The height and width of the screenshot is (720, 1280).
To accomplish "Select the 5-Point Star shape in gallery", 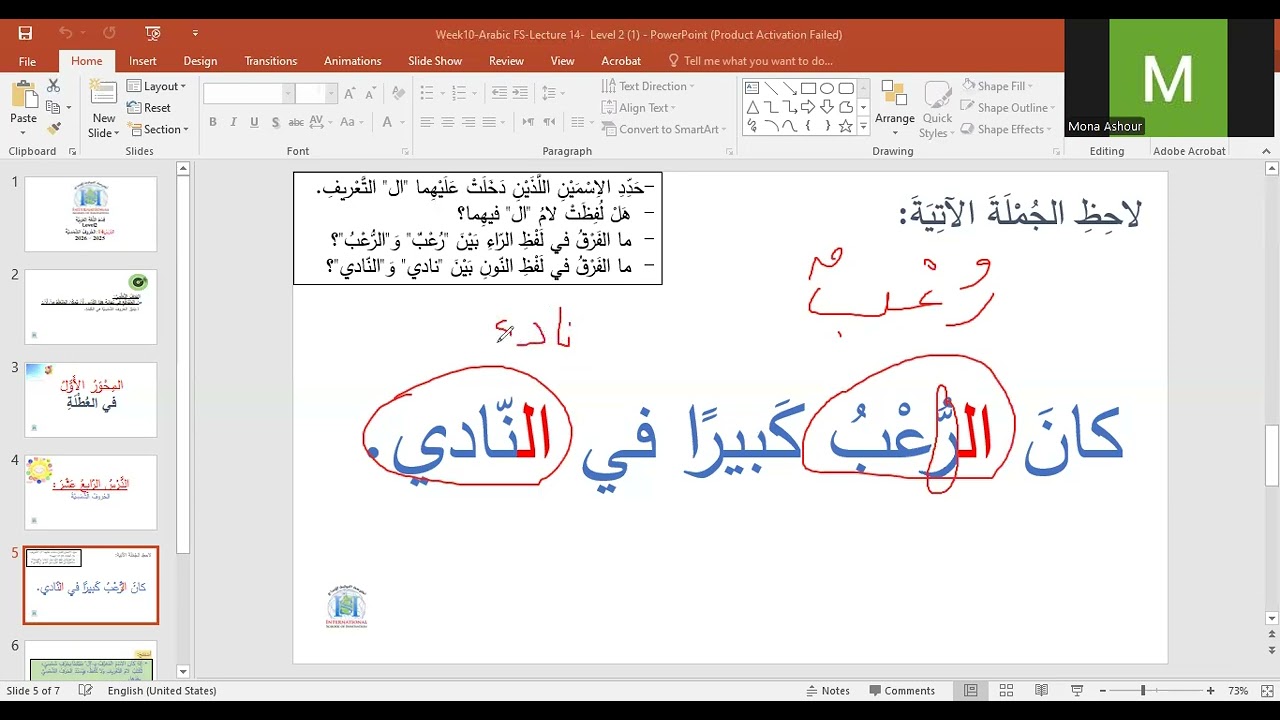I will (x=846, y=126).
